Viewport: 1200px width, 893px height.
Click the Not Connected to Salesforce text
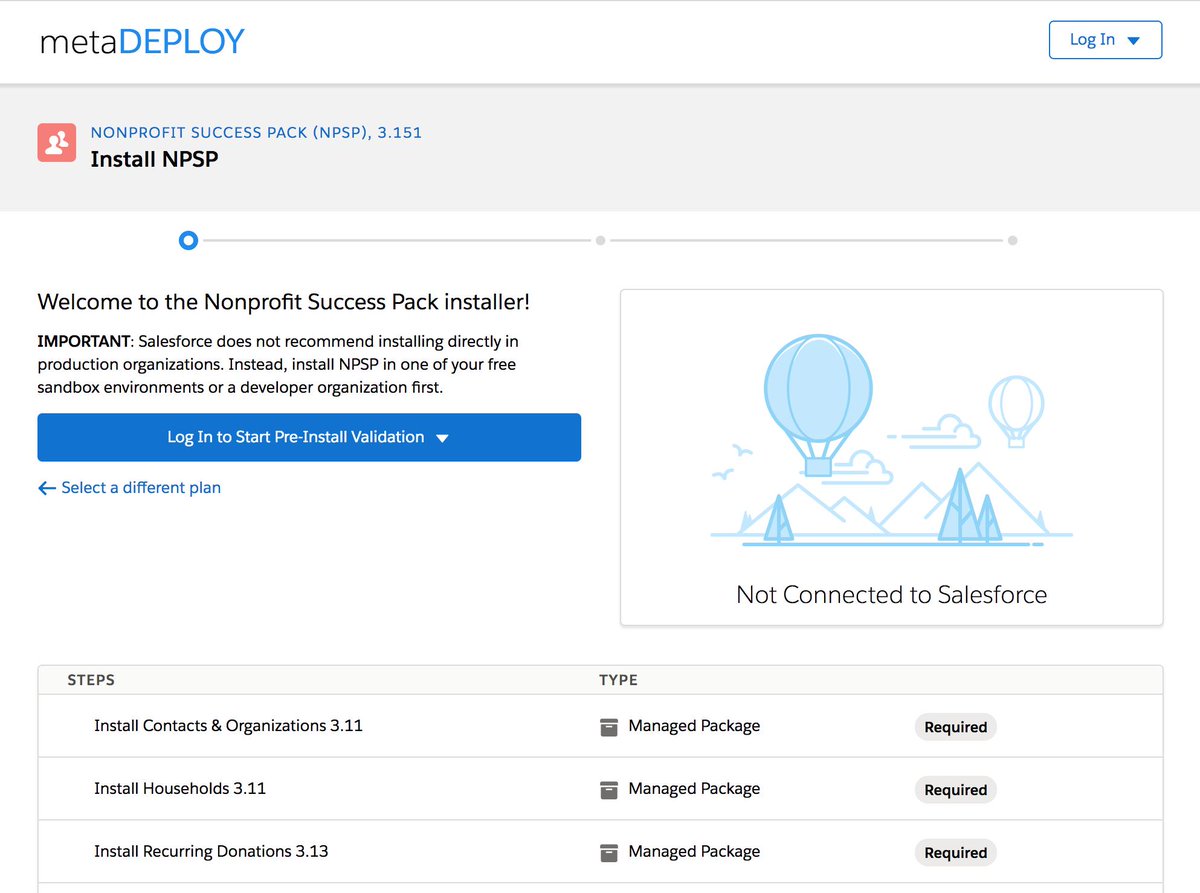[891, 595]
